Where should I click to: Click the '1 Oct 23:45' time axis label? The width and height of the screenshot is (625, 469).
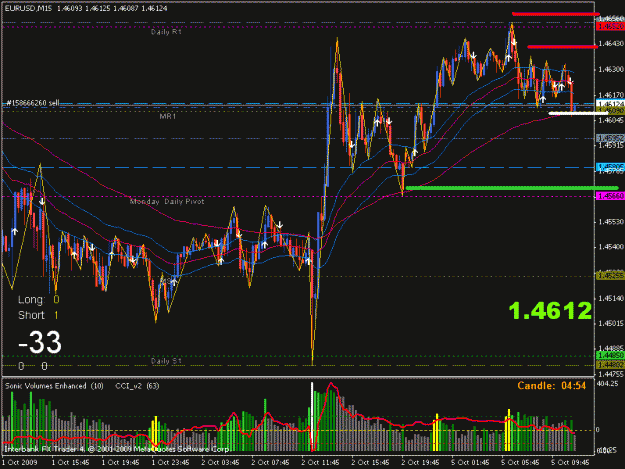[x=170, y=462]
